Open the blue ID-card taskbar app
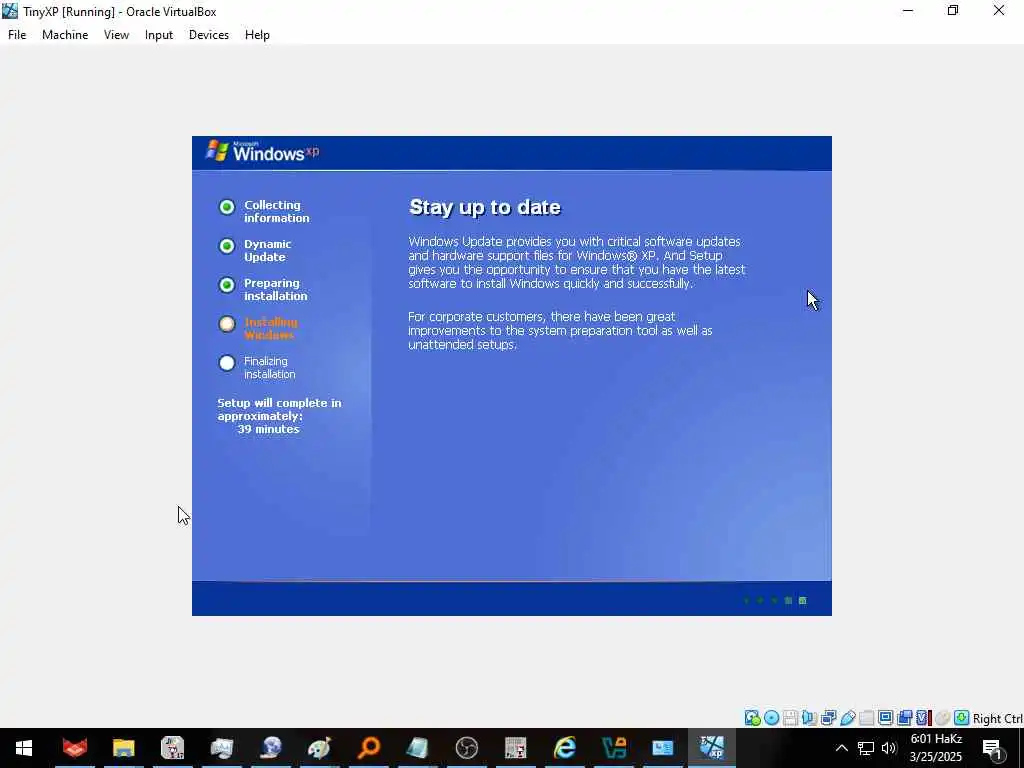Viewport: 1024px width, 768px height. pos(663,748)
